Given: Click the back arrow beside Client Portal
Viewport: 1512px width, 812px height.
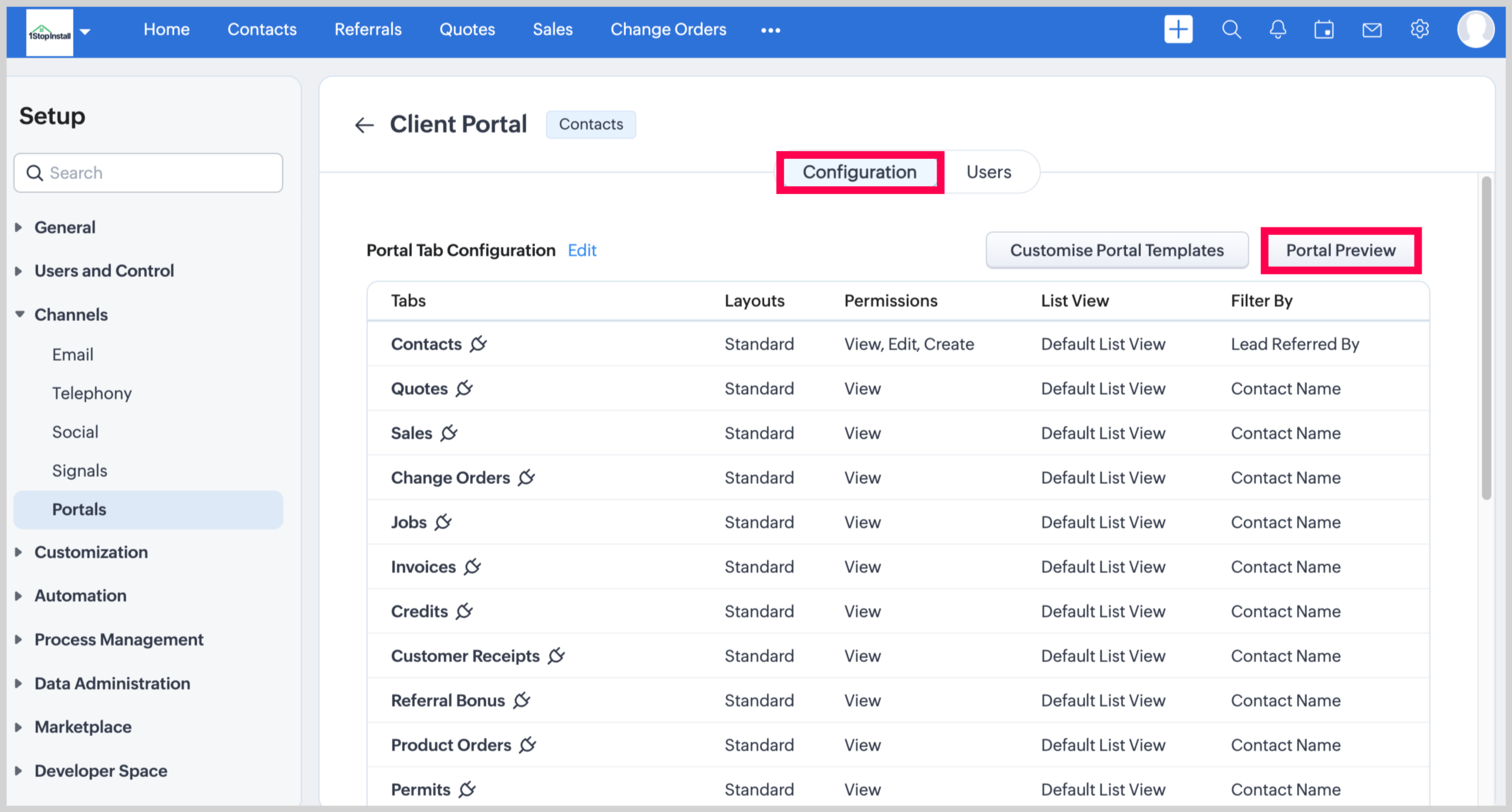Looking at the screenshot, I should point(364,125).
